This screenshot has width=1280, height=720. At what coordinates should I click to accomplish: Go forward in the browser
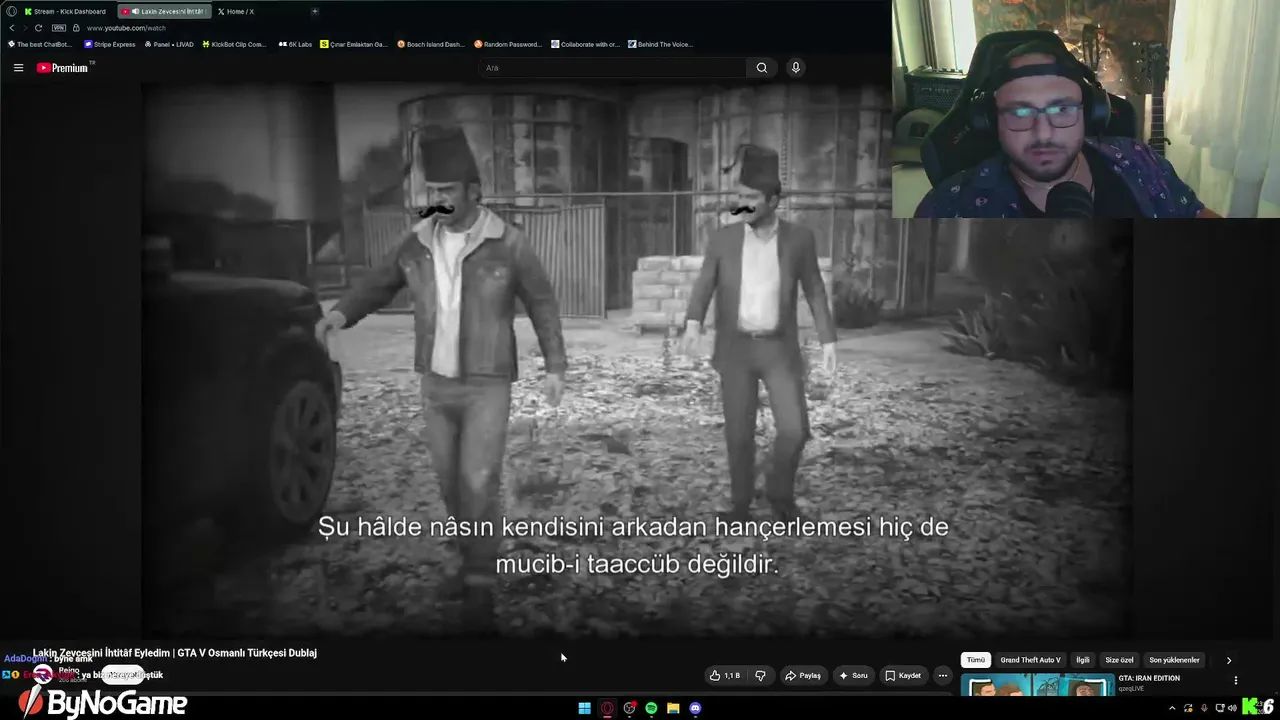25,28
